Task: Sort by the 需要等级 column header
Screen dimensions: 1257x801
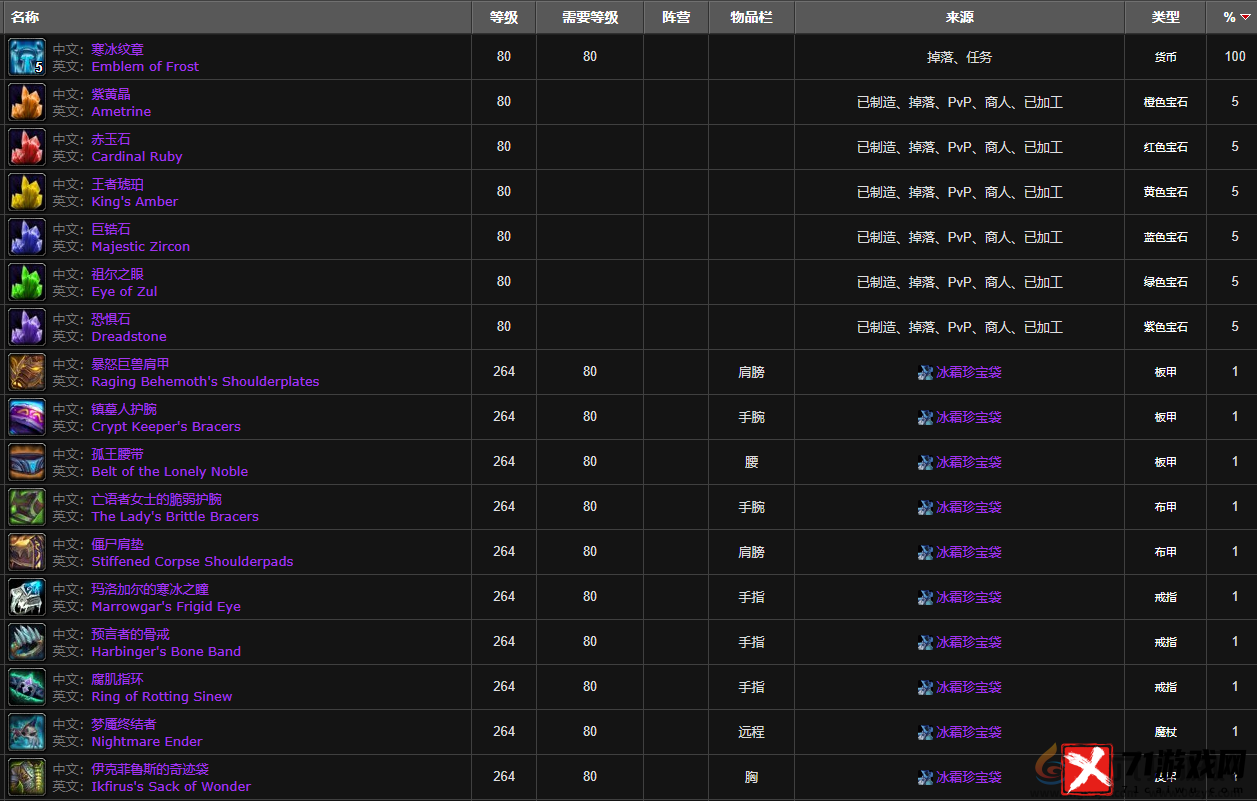Action: [590, 17]
